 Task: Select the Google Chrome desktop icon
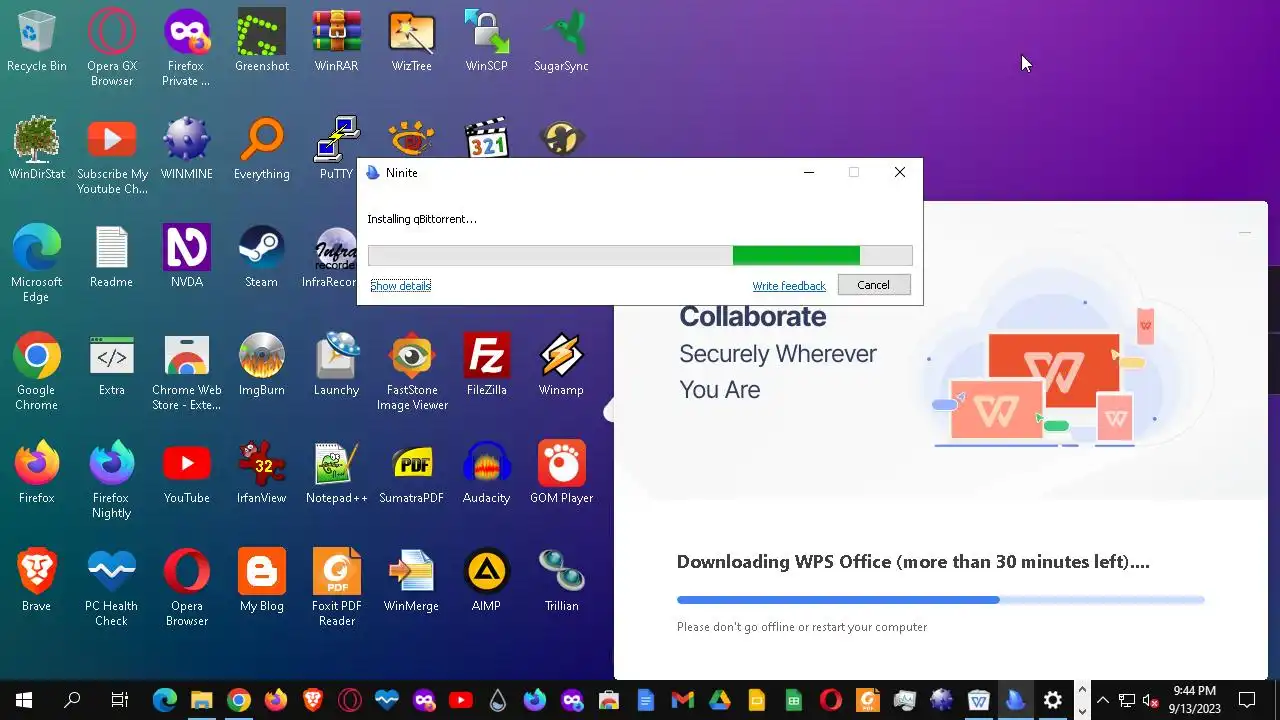coord(37,373)
